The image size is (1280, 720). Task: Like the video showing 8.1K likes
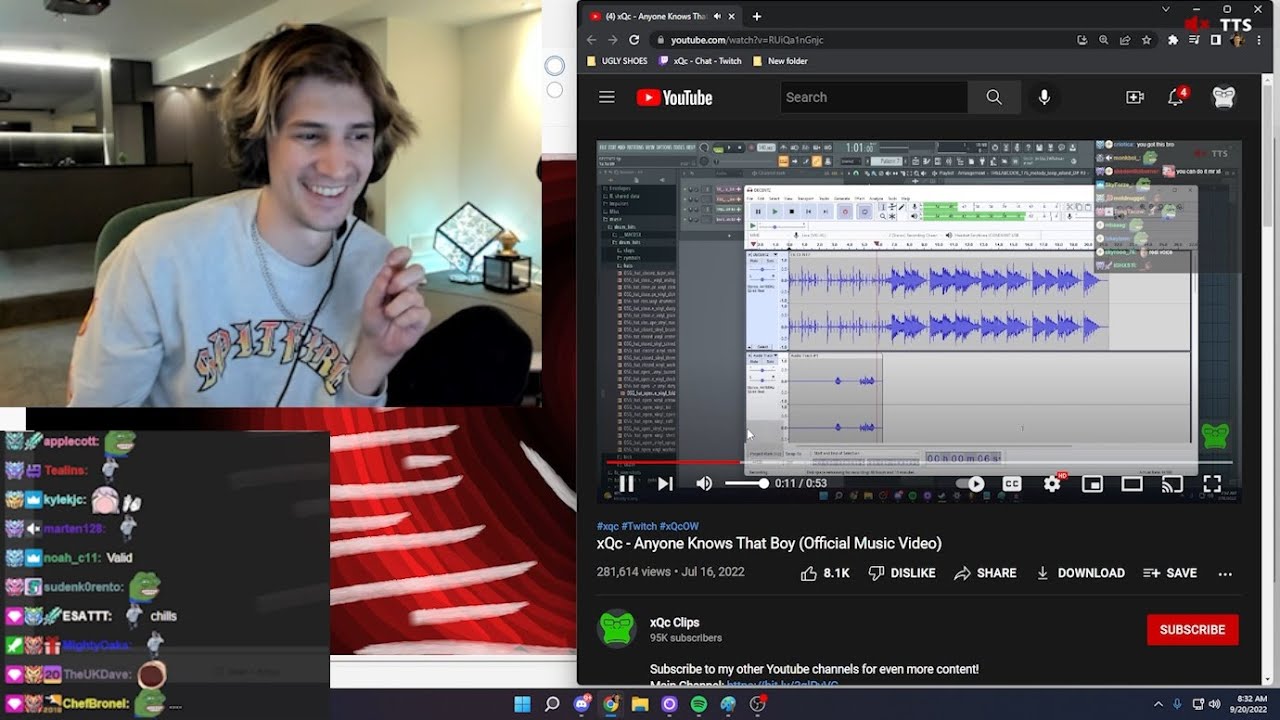(x=825, y=573)
